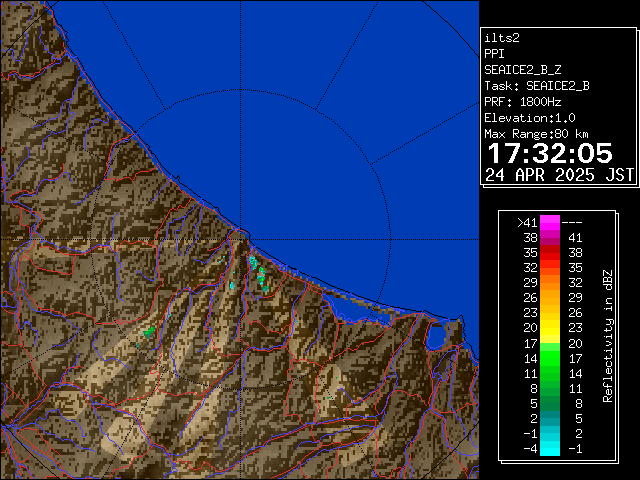The height and width of the screenshot is (480, 640).
Task: Click the cyan -4 dBZ legend swatch
Action: point(550,448)
